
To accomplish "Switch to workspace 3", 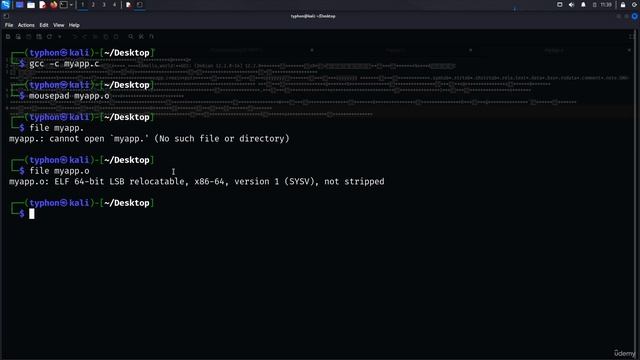I will (x=104, y=5).
